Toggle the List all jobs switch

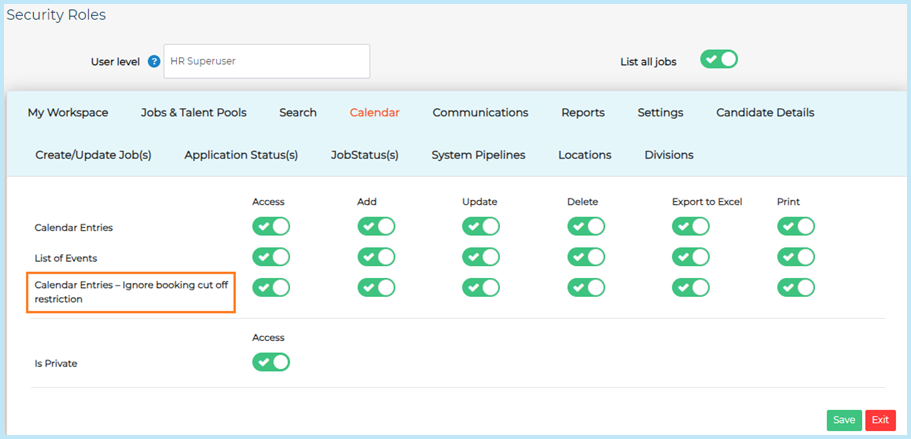pyautogui.click(x=718, y=60)
